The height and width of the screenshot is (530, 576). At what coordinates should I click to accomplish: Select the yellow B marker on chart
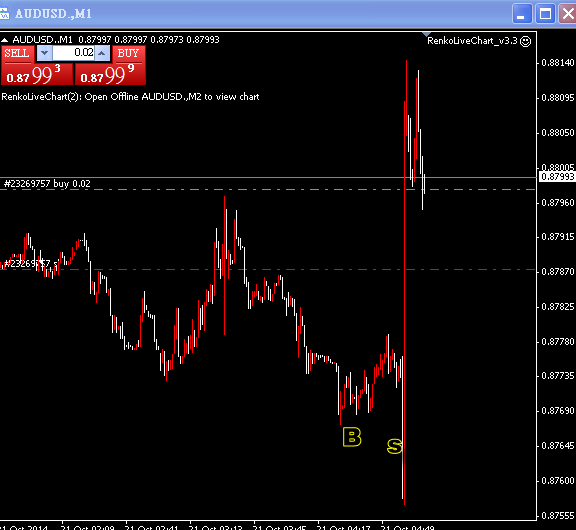coord(352,437)
